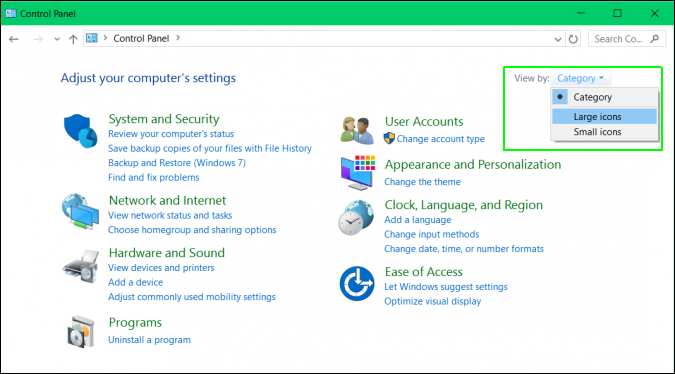
Task: Expand the address bar history dropdown
Action: click(x=558, y=39)
